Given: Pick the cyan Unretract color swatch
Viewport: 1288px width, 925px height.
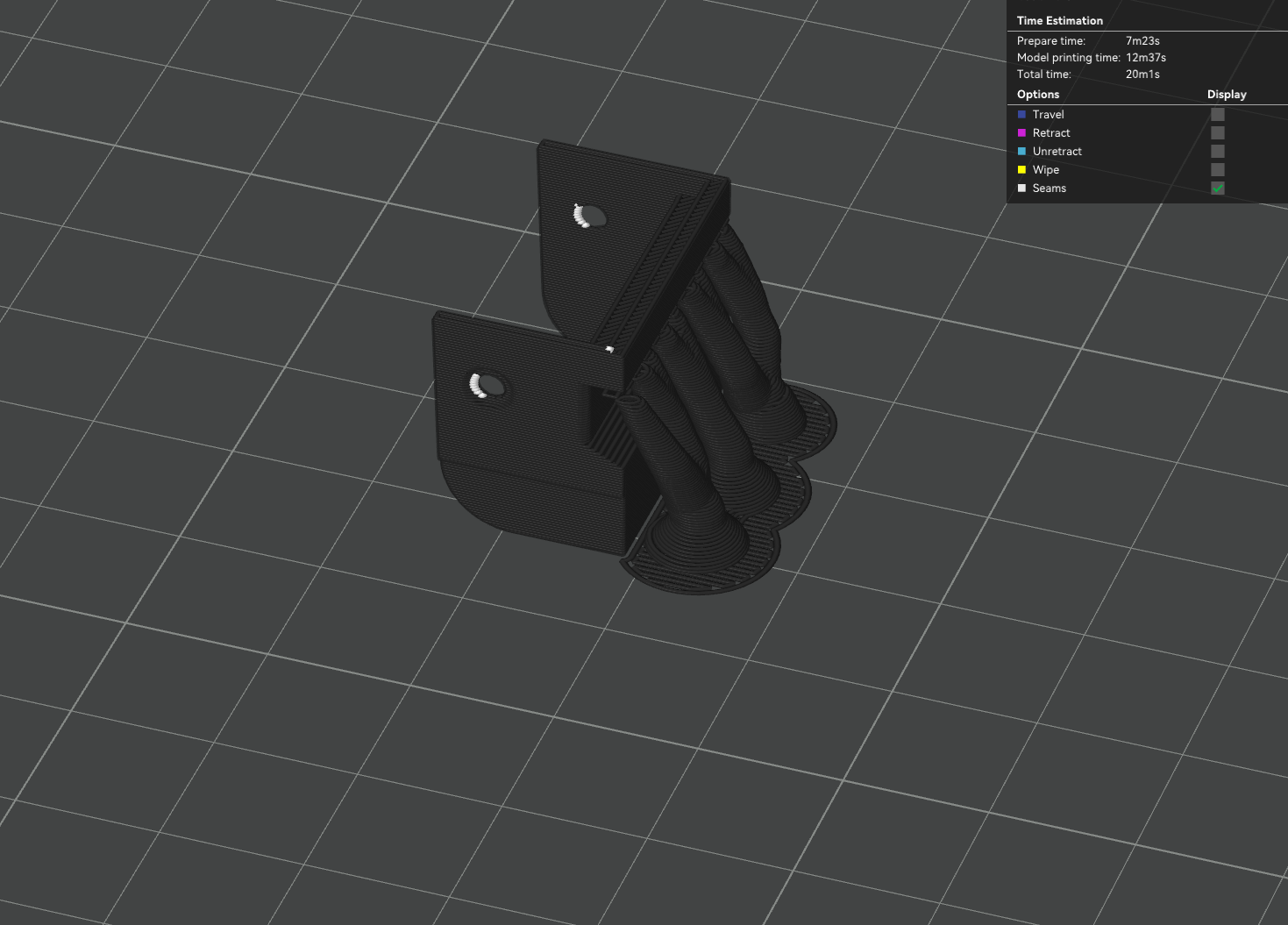Looking at the screenshot, I should (x=1021, y=151).
